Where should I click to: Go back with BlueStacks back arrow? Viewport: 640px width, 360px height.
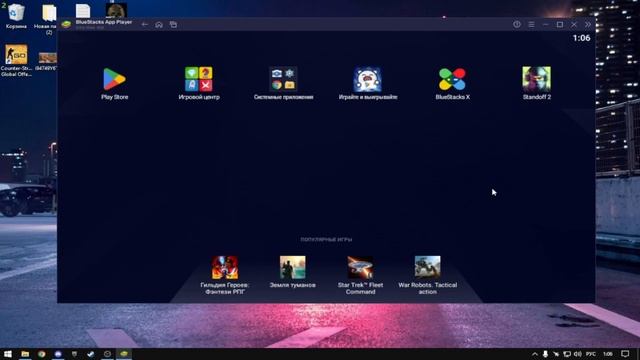(144, 24)
